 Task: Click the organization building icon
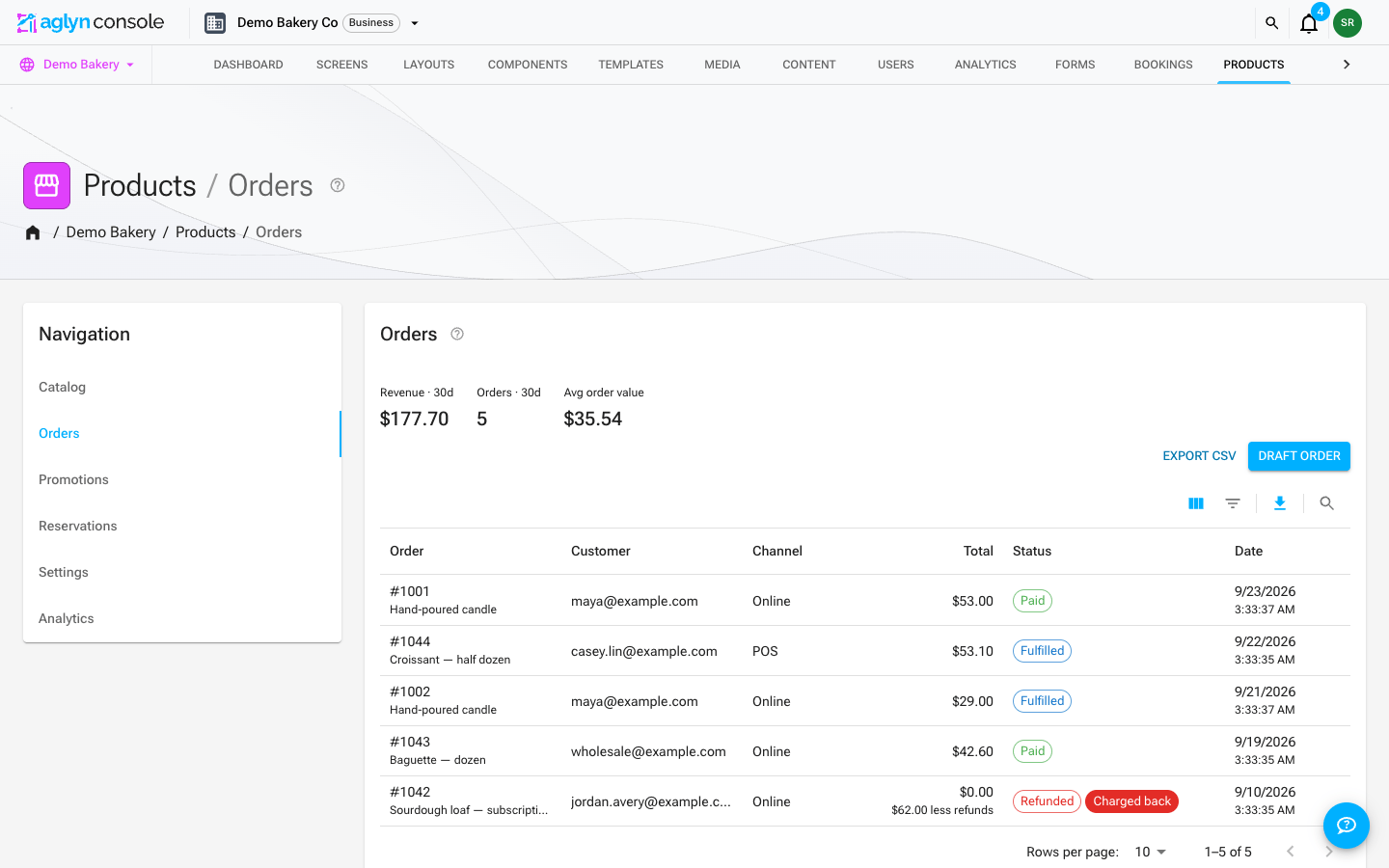[x=215, y=23]
